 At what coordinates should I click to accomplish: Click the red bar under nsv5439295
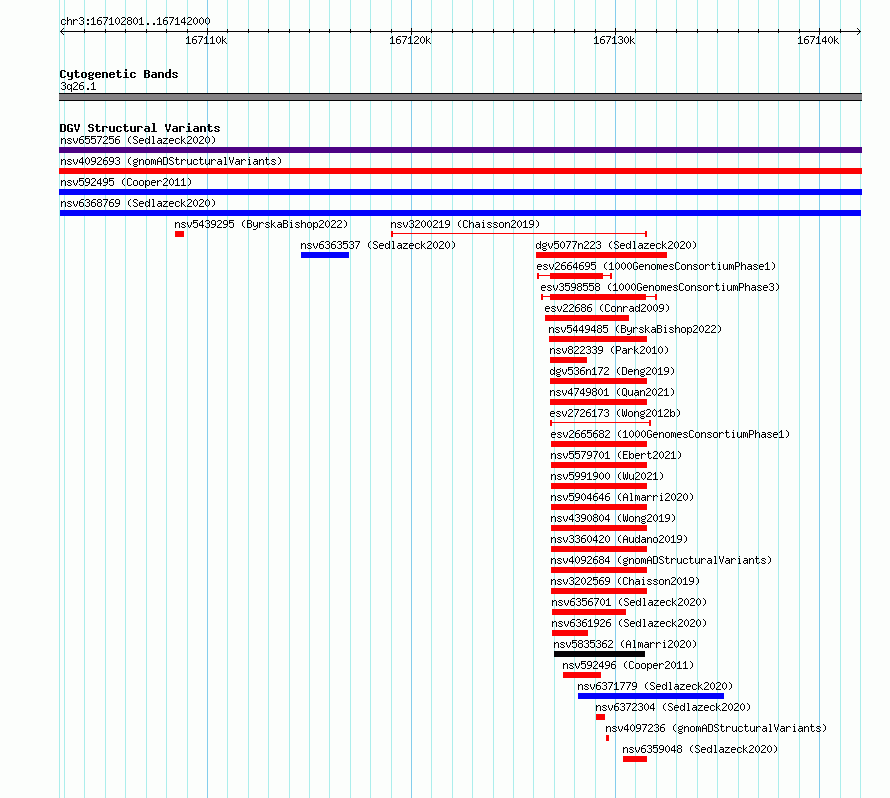(179, 234)
